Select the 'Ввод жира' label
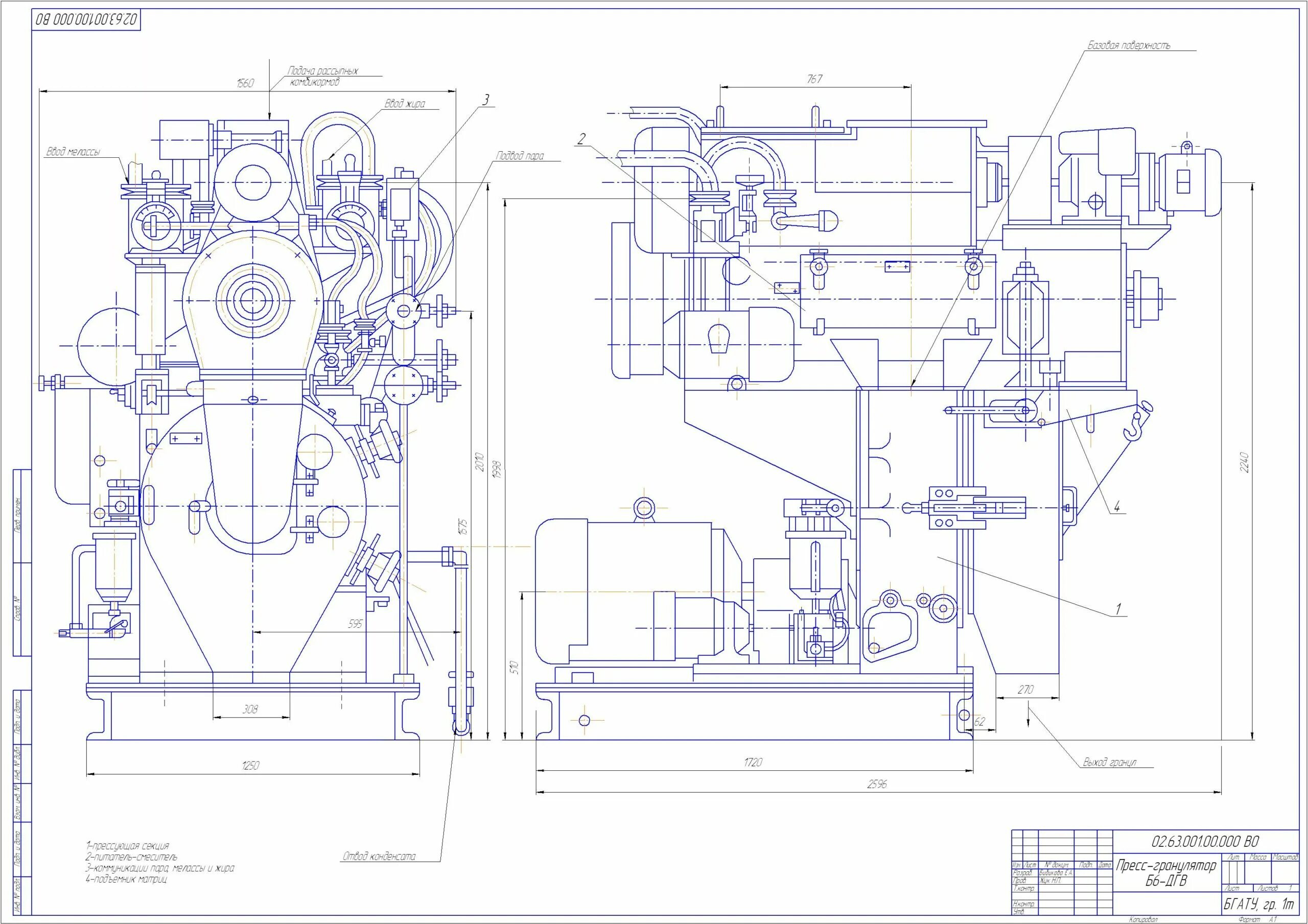Viewport: 1308px width, 924px height. click(x=404, y=104)
